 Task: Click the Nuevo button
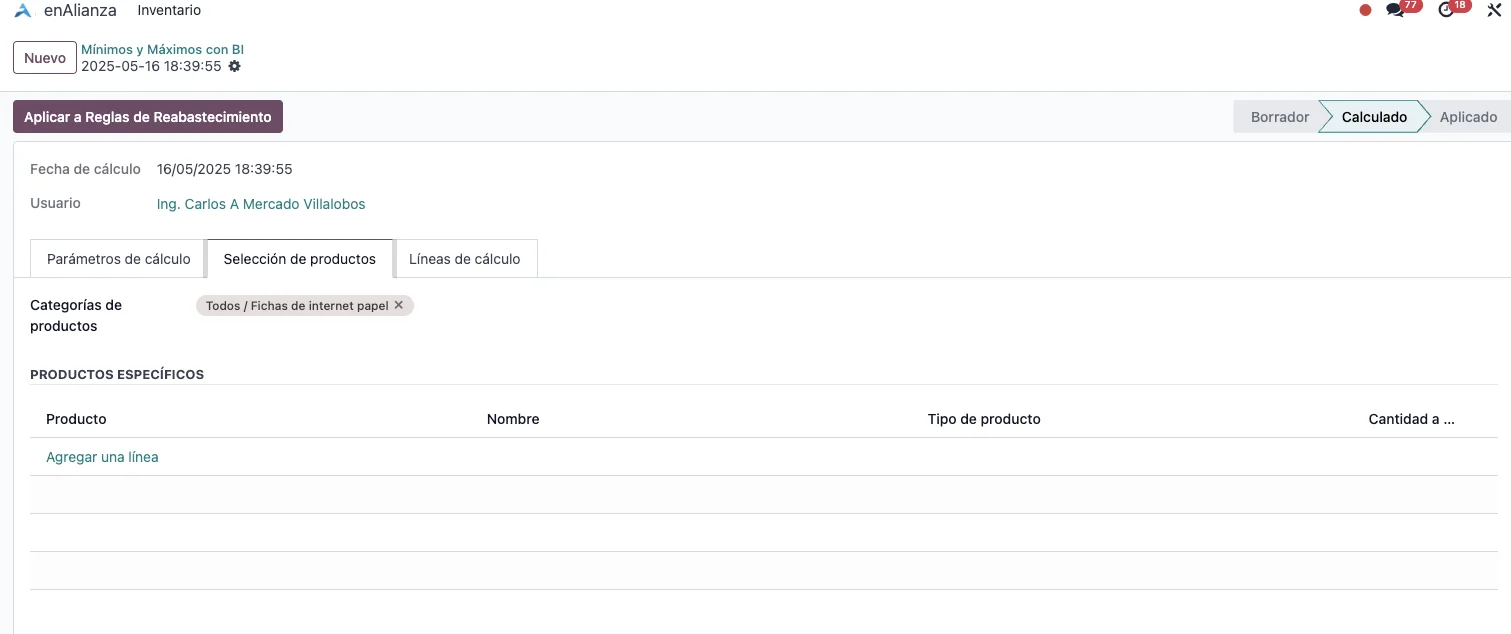(x=45, y=58)
